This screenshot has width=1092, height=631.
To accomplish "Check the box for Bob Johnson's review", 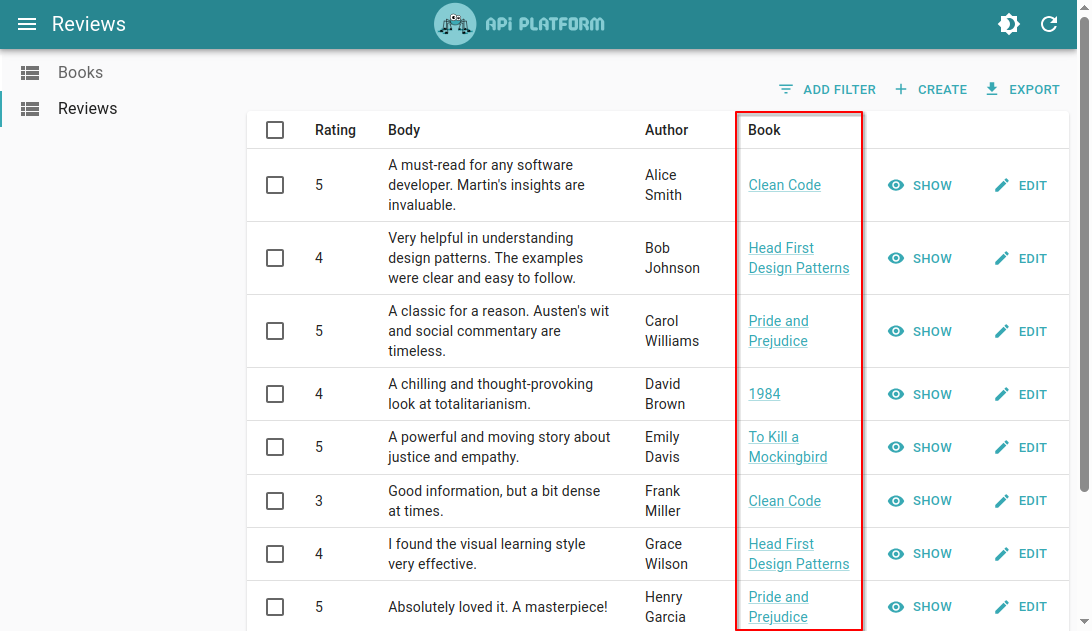I will coord(275,258).
